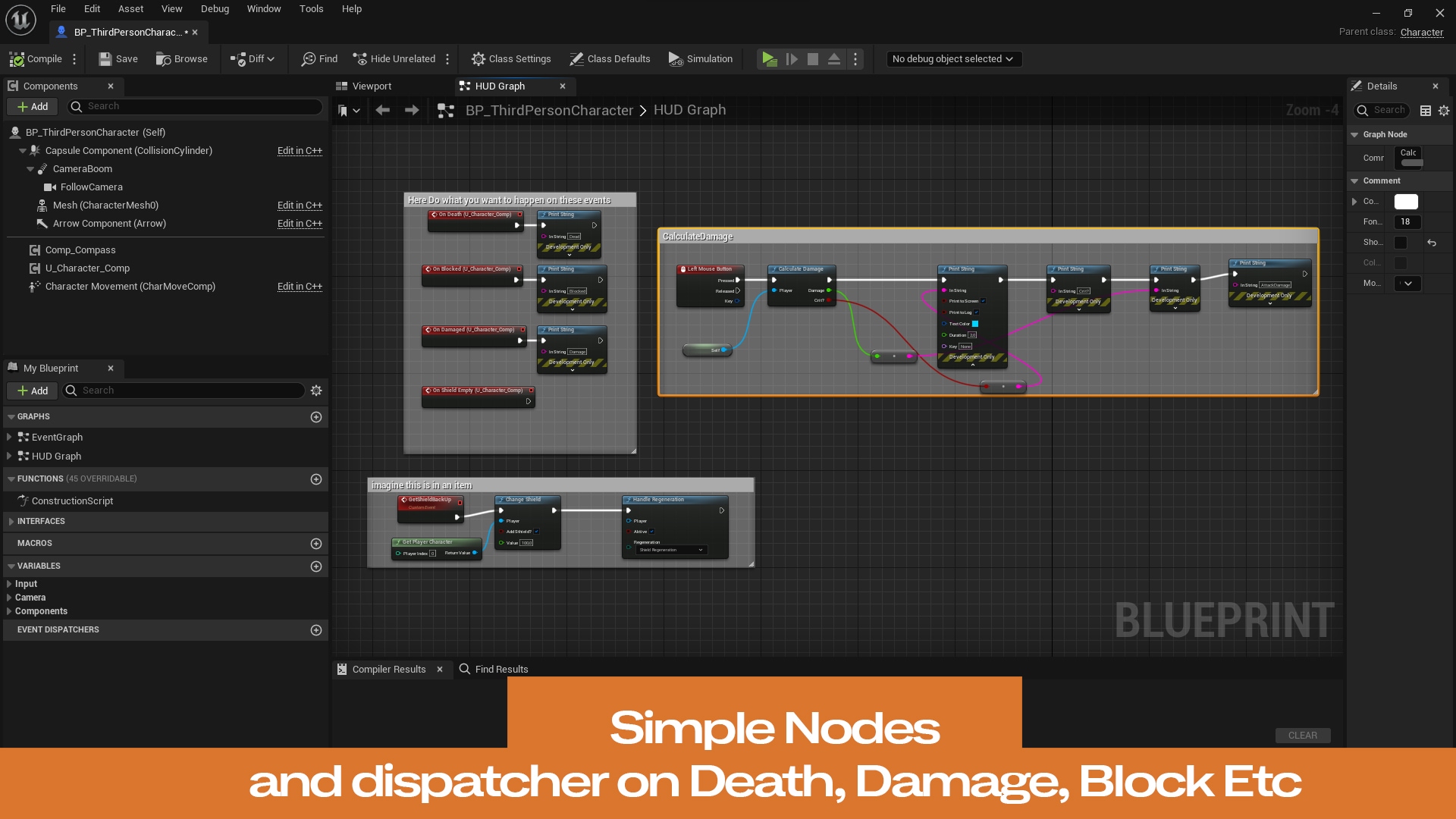Click the CLEAR button in Compiler Results

coord(1302,735)
